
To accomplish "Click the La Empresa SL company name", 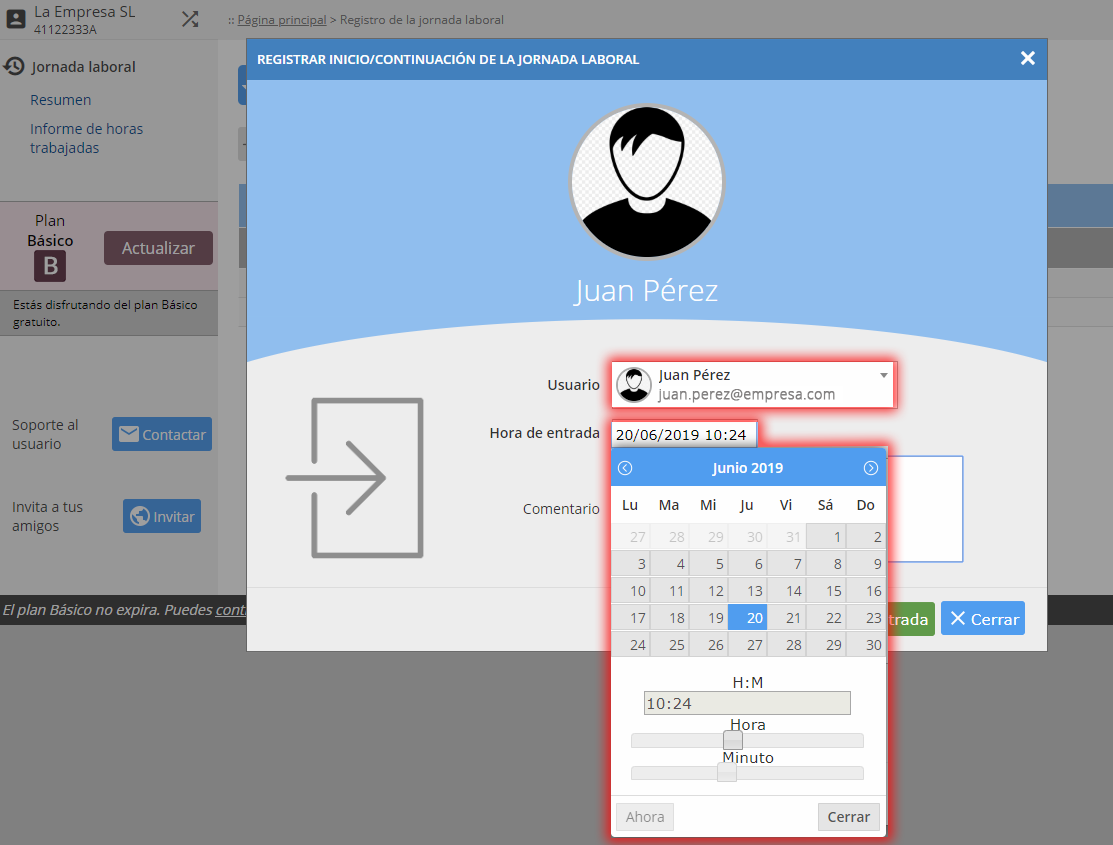I will click(x=84, y=12).
